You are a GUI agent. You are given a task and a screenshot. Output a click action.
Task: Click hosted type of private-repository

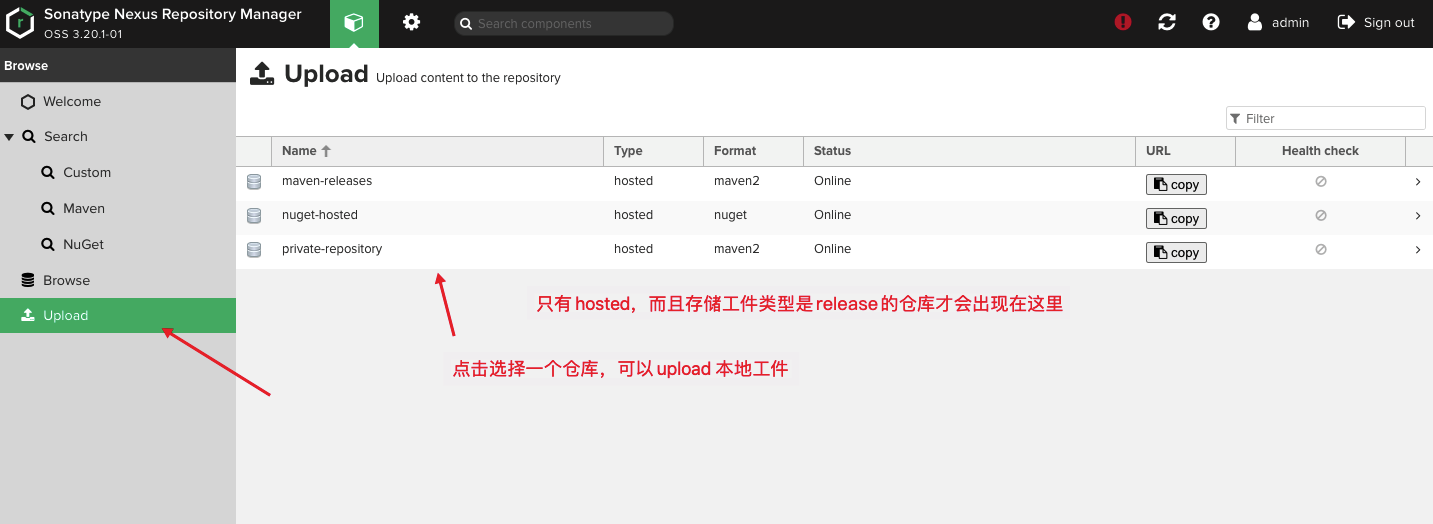coord(634,249)
